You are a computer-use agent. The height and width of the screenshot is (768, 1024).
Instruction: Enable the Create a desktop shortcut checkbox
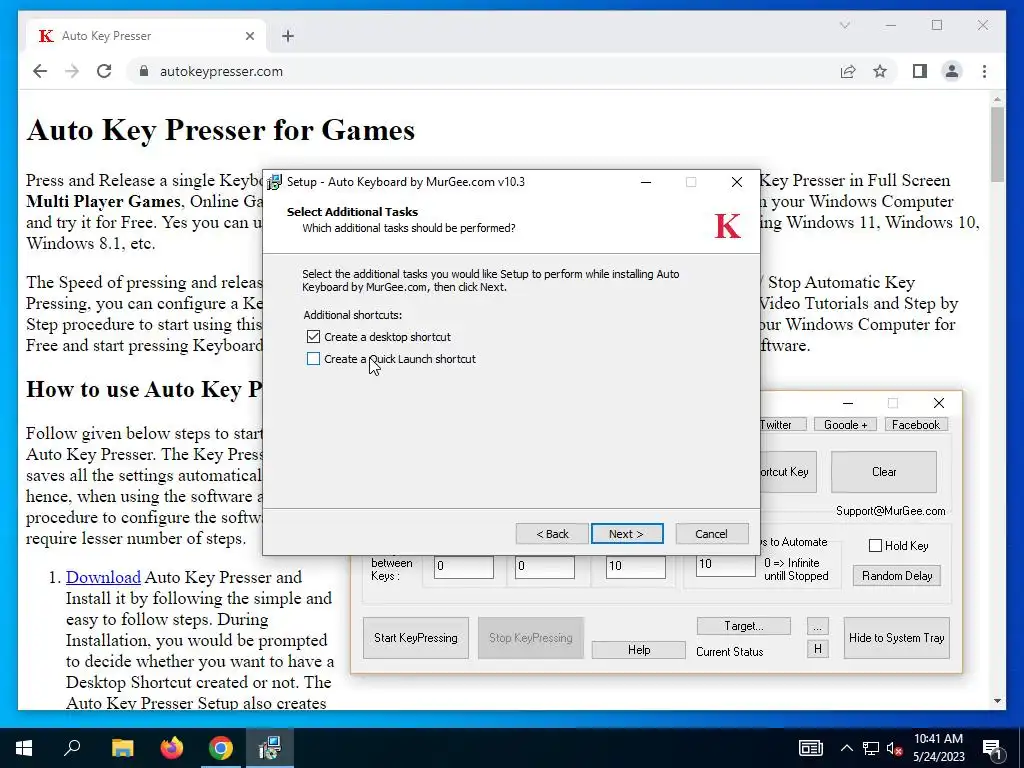(x=313, y=337)
